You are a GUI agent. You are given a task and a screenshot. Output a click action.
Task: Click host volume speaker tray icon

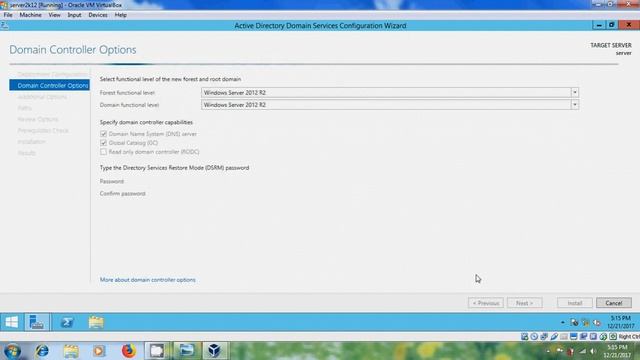(x=593, y=351)
